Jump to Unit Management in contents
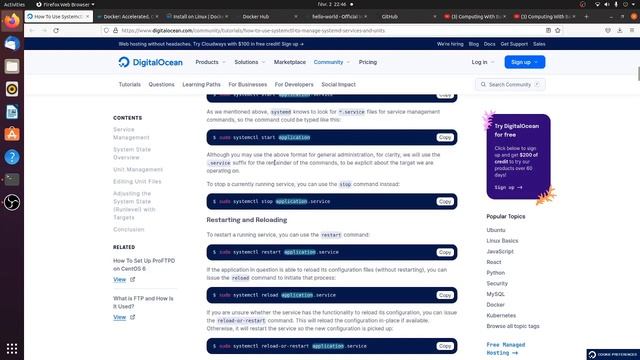This screenshot has height=360, width=640. click(138, 169)
